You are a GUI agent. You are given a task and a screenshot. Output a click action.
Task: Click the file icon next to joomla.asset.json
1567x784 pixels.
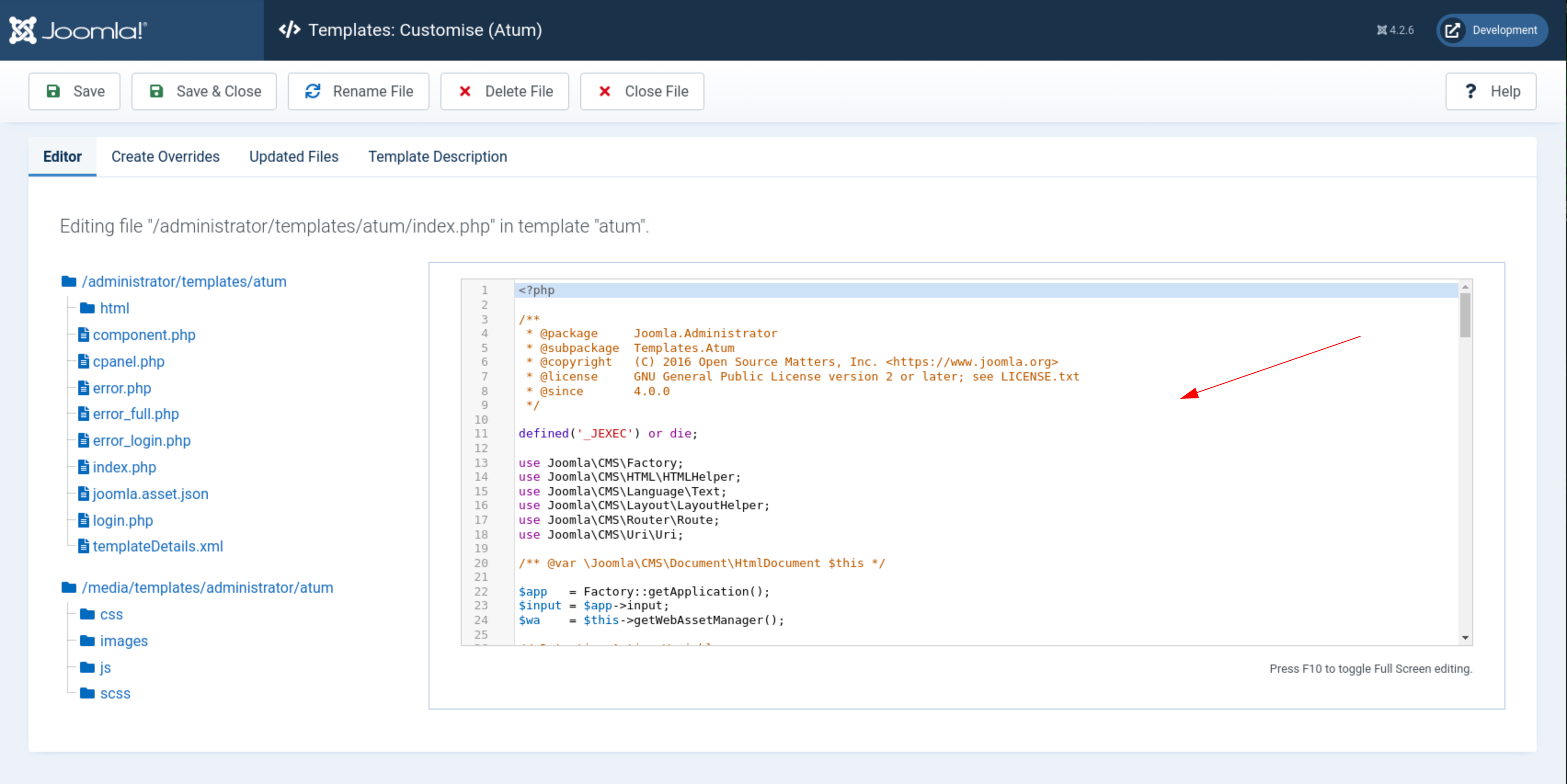(x=84, y=493)
